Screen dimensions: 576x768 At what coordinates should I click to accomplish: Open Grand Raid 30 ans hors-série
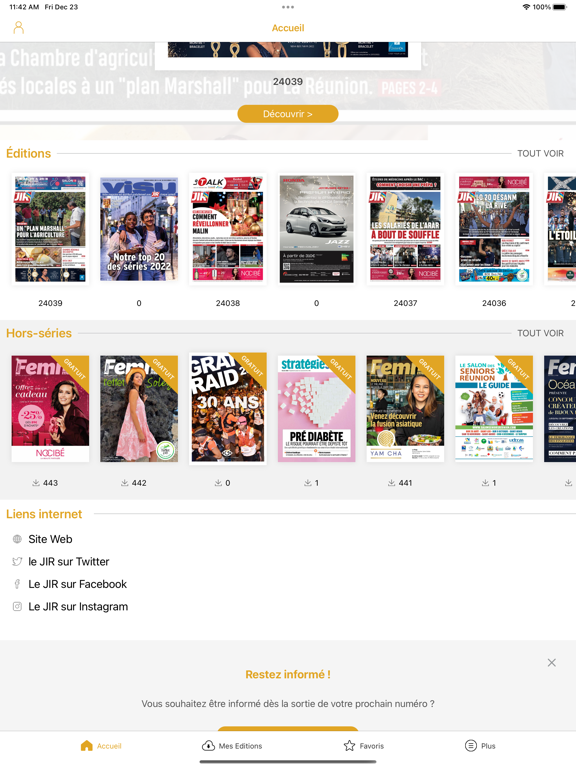coord(228,408)
